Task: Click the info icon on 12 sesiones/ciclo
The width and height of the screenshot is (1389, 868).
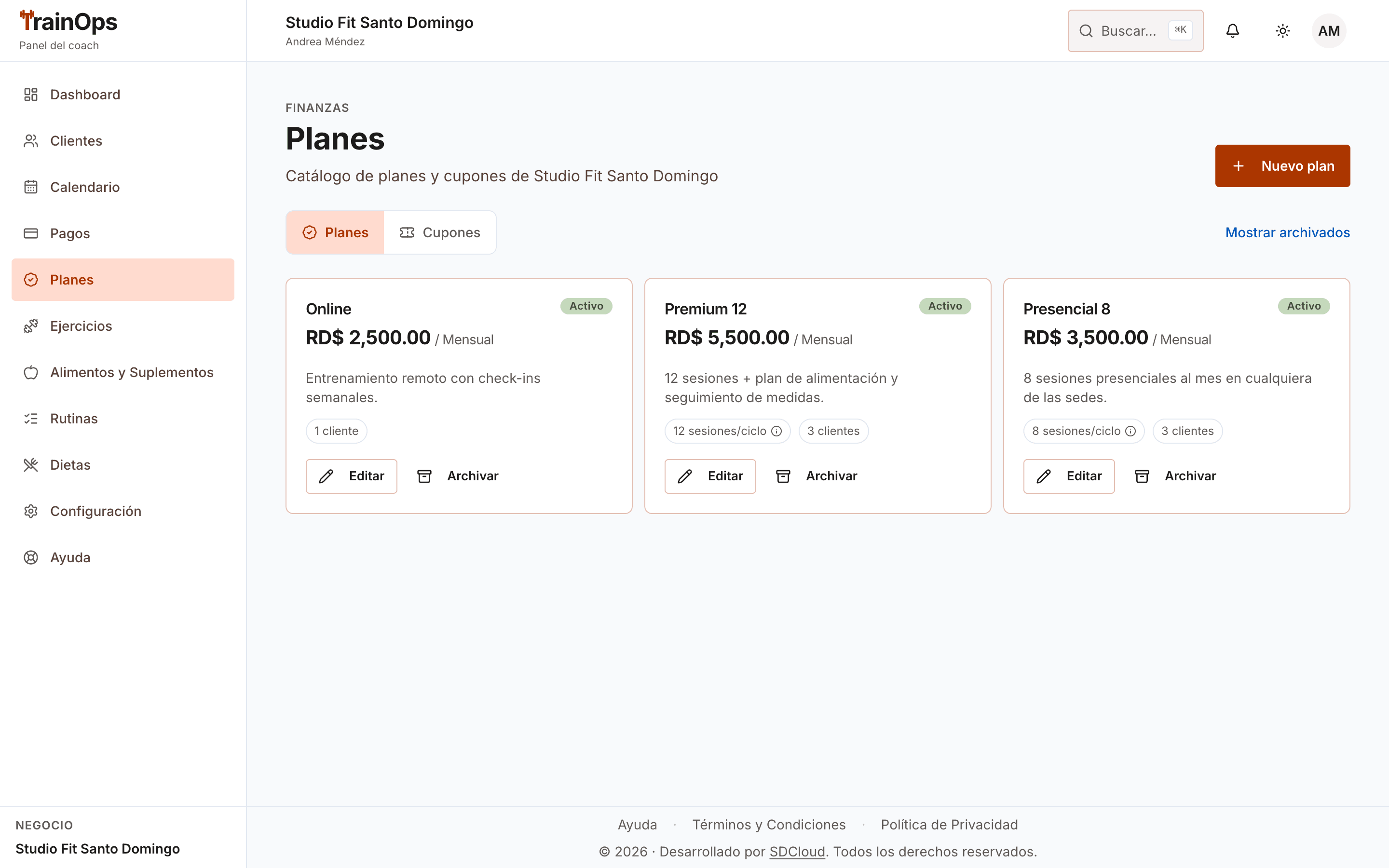Action: point(776,431)
